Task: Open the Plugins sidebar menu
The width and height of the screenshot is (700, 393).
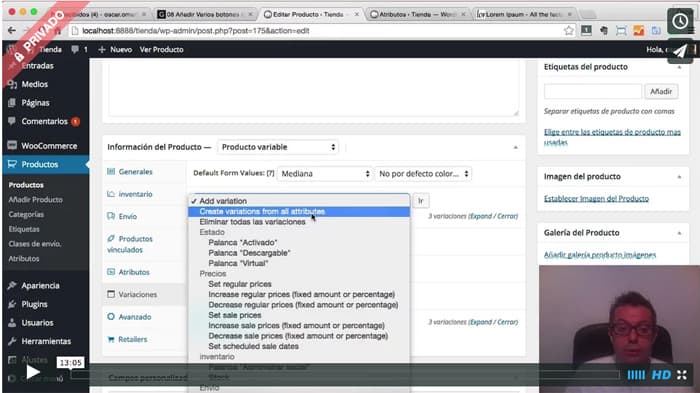Action: [34, 304]
